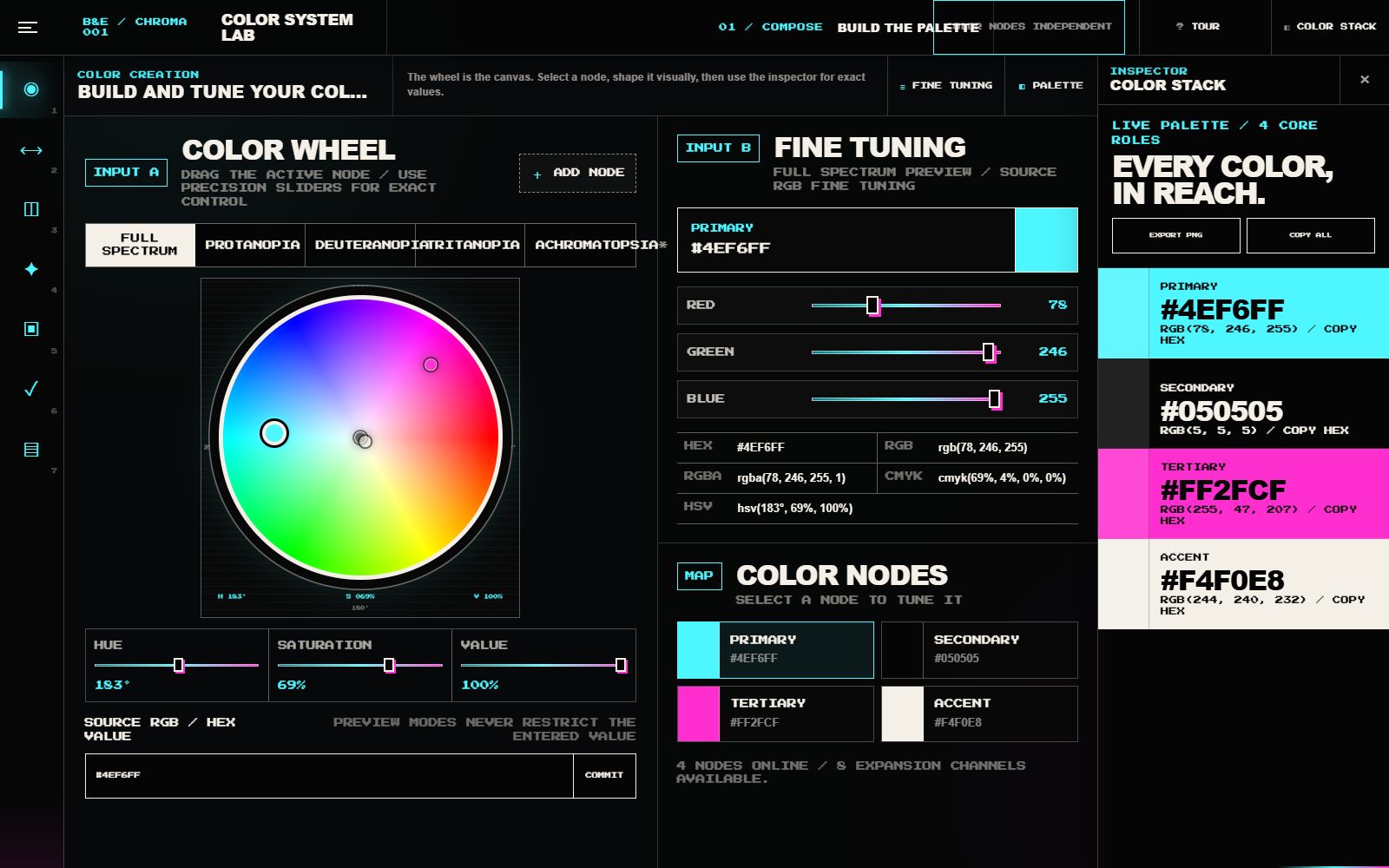The height and width of the screenshot is (868, 1389).
Task: Jump to Fine Tuning section
Action: coord(946,86)
